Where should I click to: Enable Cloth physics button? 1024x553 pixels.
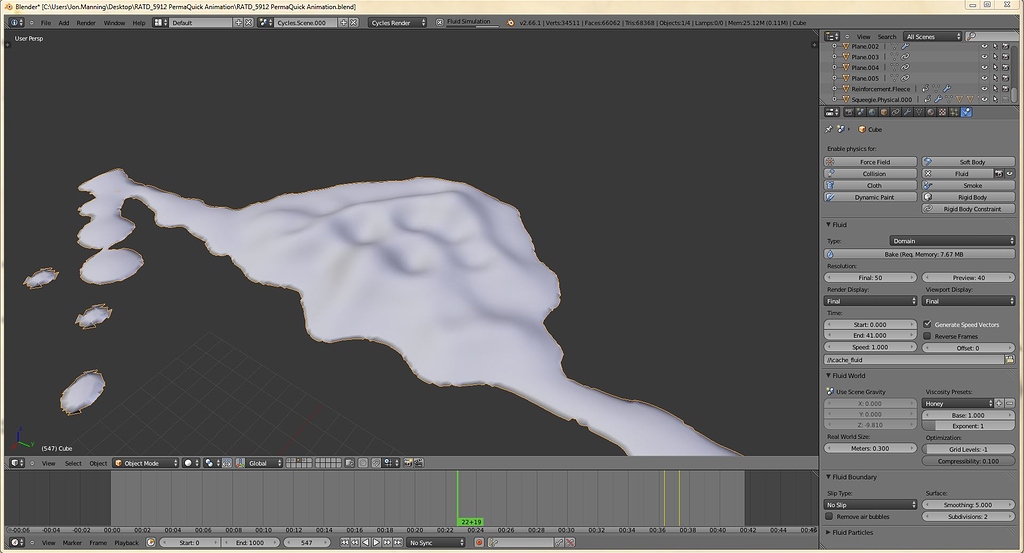[x=871, y=185]
